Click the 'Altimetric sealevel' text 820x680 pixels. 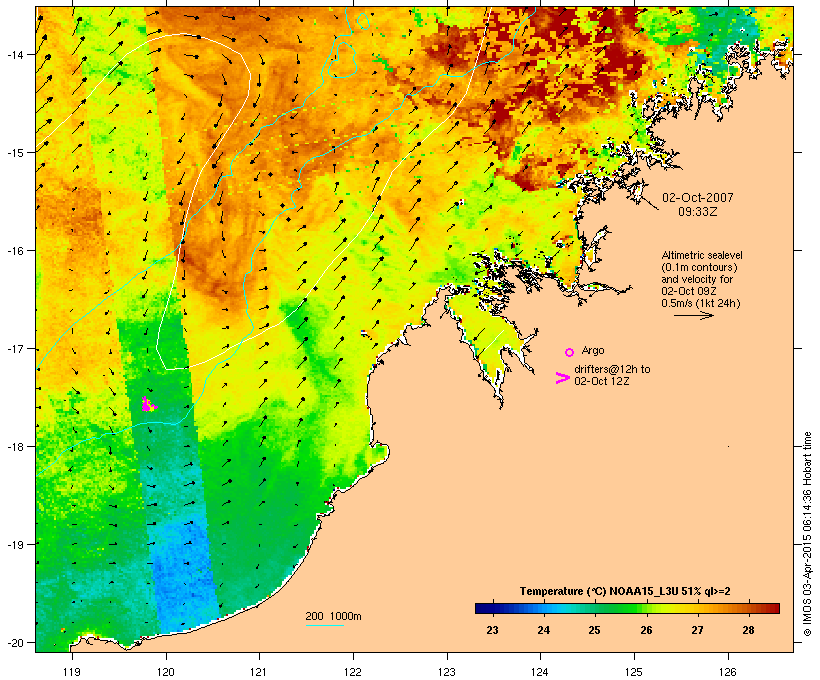[702, 255]
